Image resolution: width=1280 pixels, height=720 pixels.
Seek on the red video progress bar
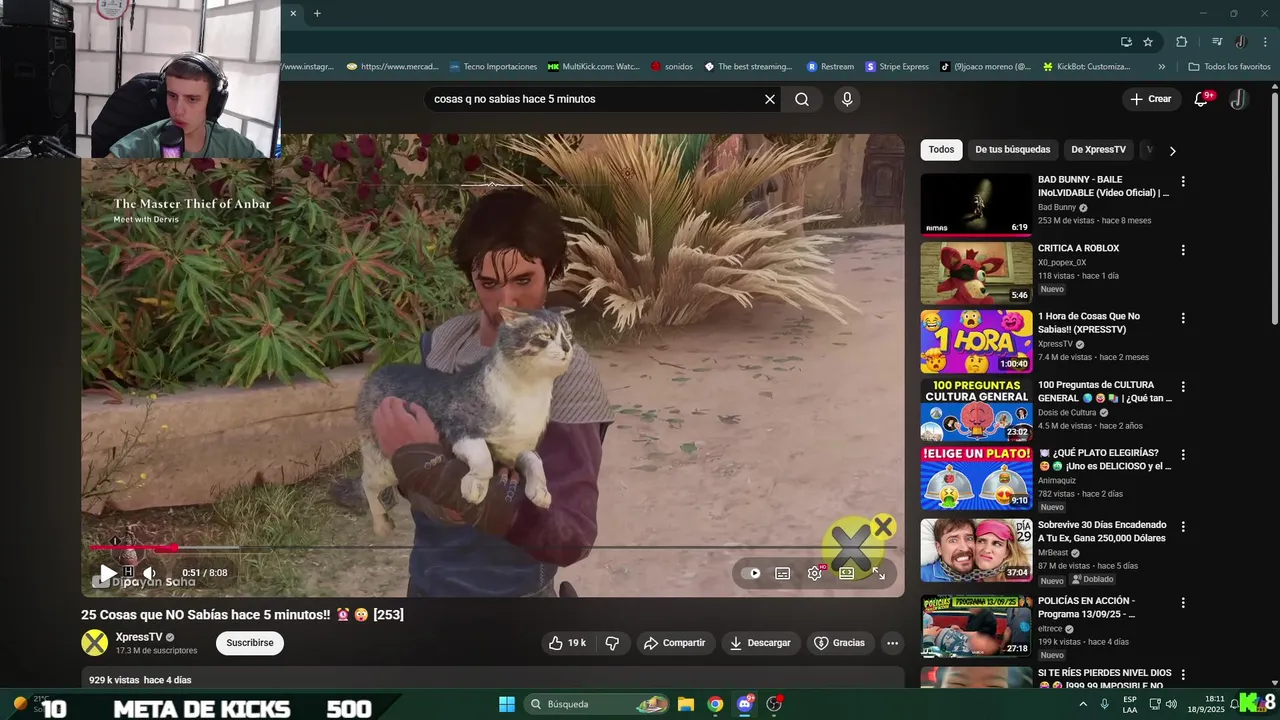tap(492, 547)
